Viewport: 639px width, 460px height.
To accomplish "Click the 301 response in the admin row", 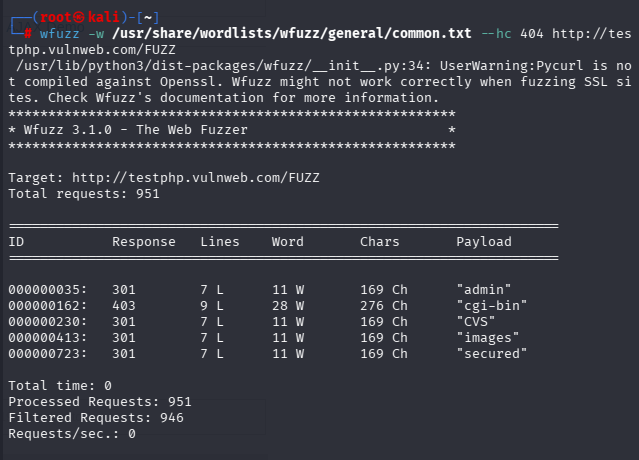I will tap(124, 290).
